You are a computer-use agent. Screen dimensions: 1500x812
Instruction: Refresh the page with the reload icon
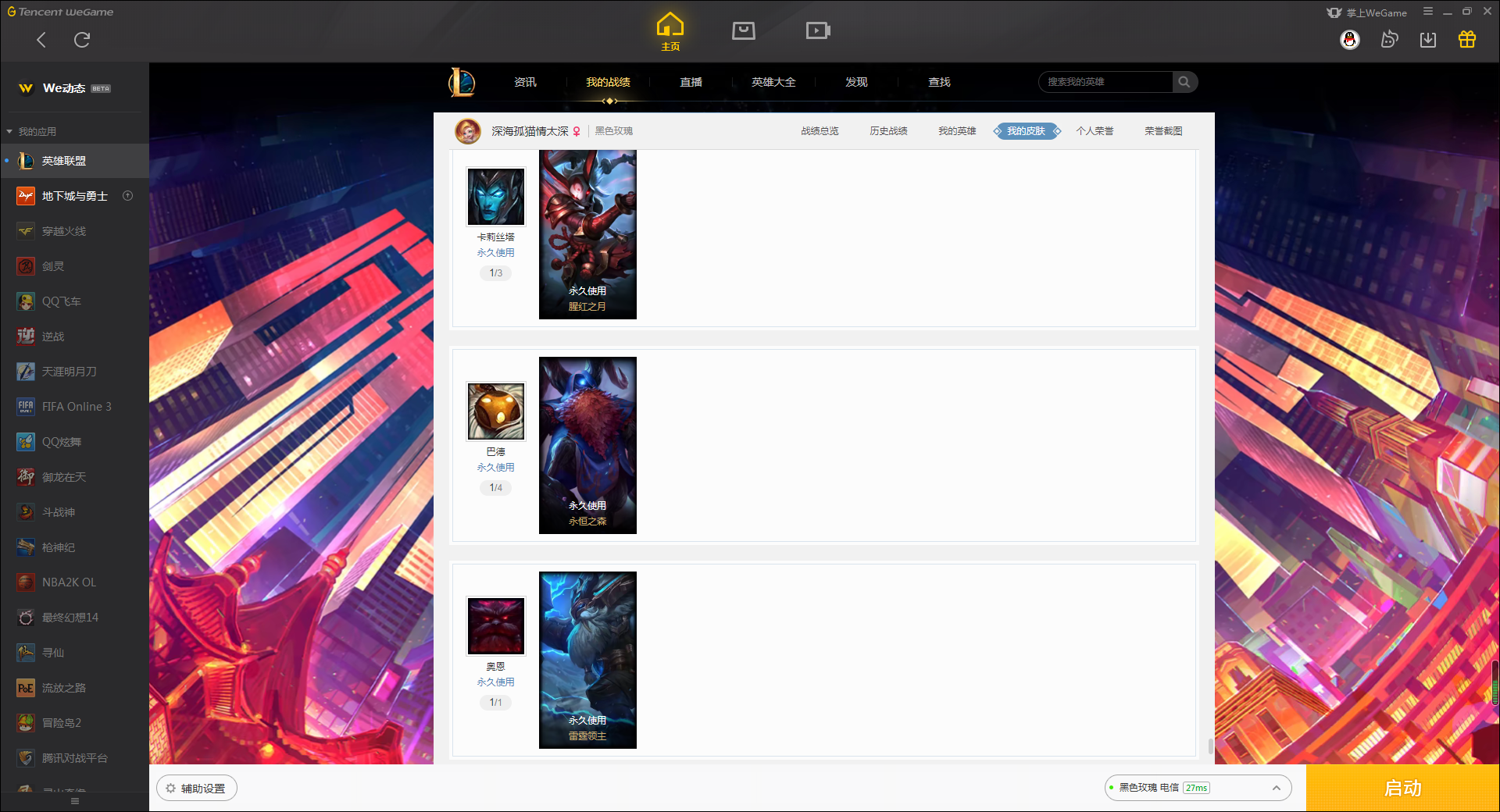[82, 40]
